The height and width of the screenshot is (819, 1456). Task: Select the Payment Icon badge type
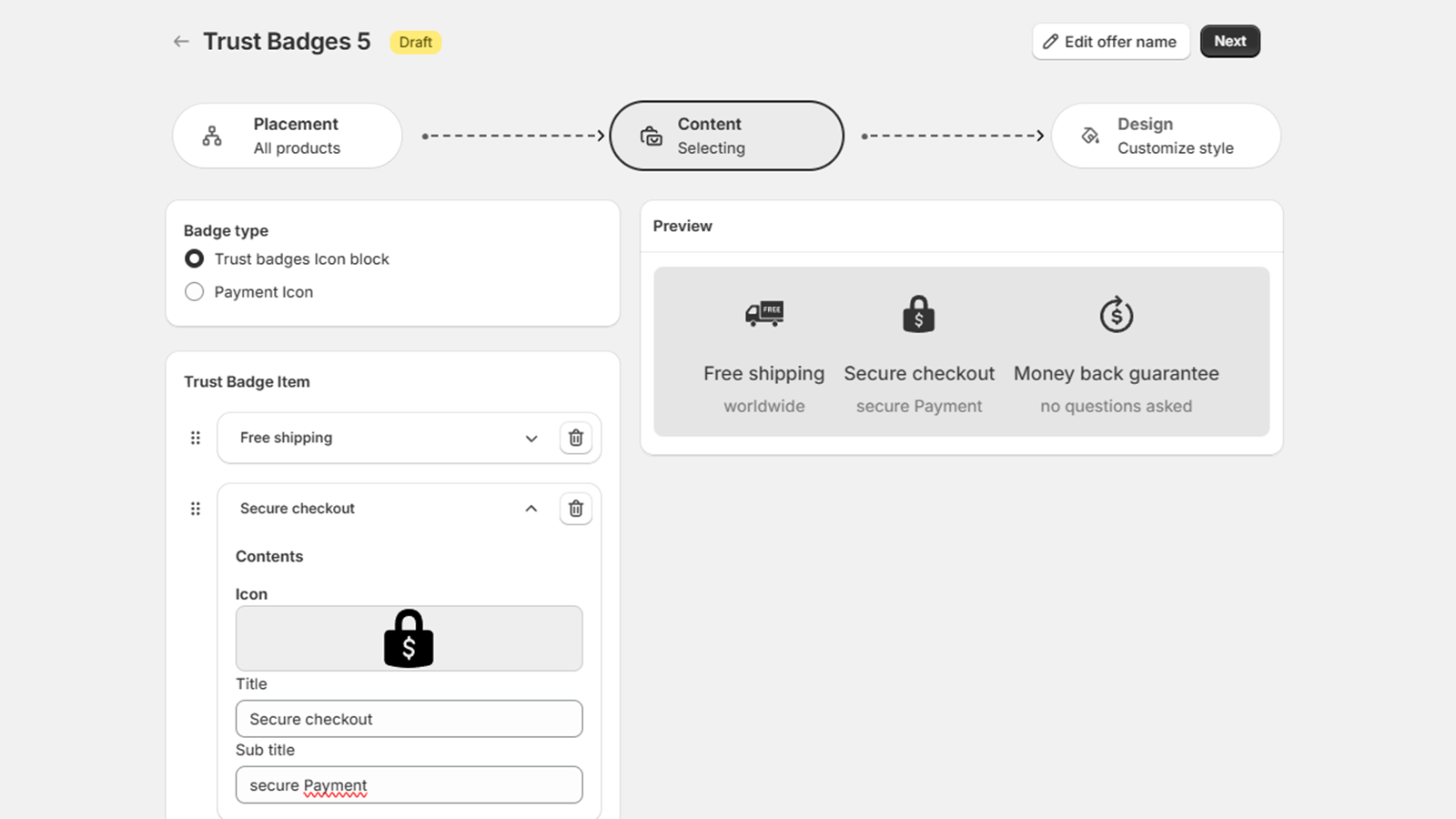(x=195, y=292)
